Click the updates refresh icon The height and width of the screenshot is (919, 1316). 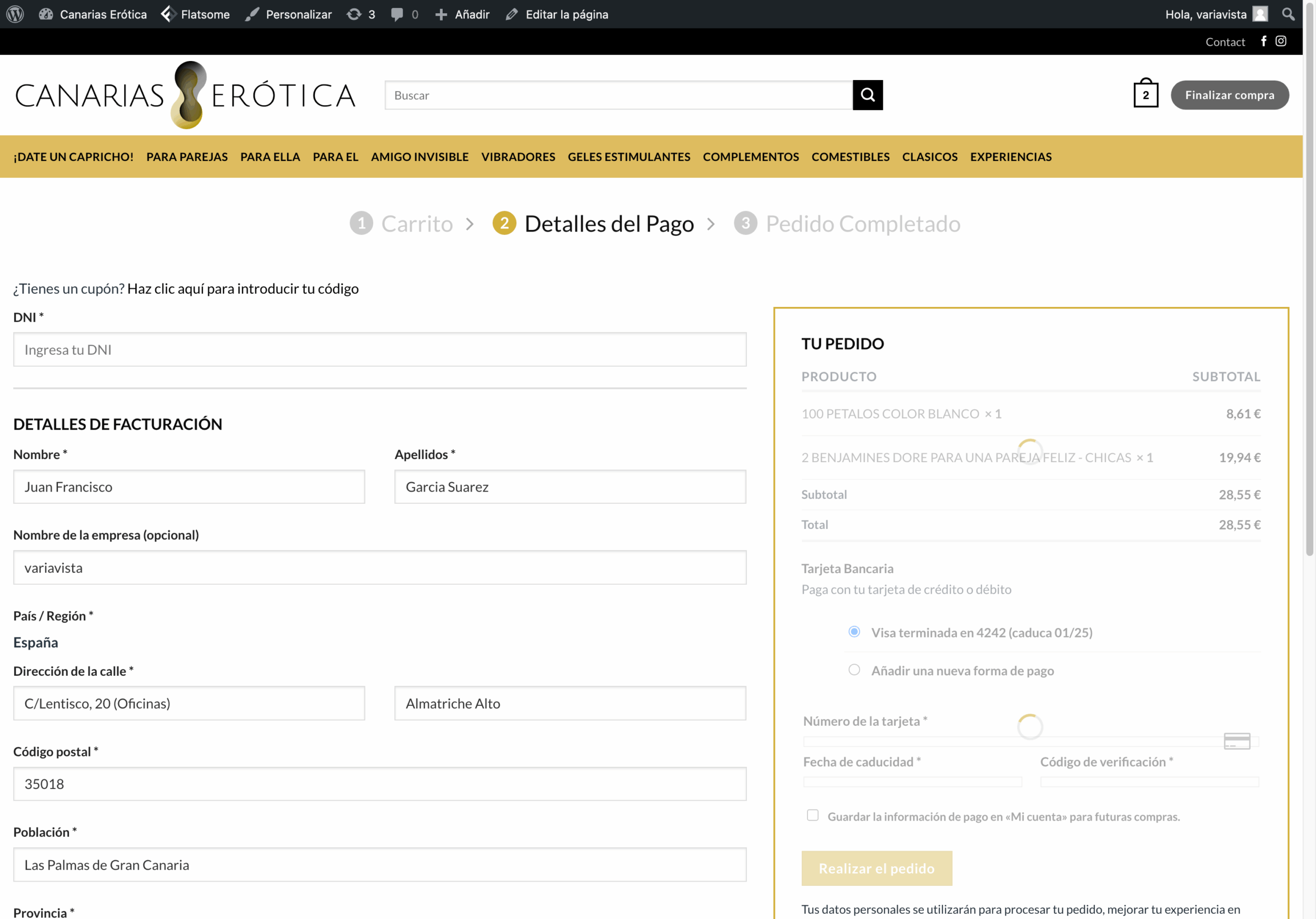point(354,14)
